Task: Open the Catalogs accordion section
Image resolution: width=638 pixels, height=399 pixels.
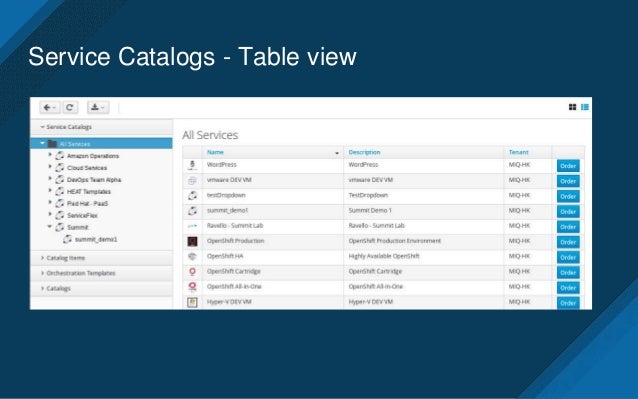Action: [x=102, y=288]
